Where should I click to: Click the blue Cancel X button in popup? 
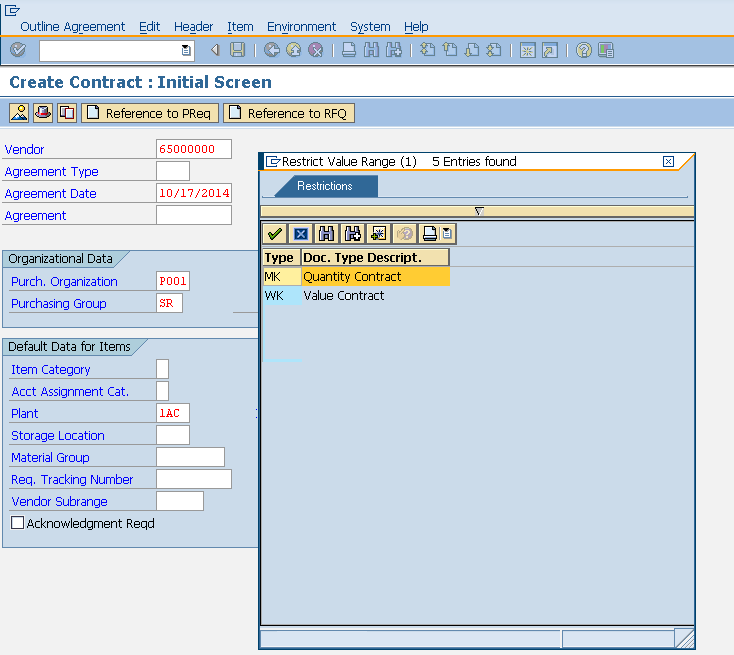pyautogui.click(x=301, y=233)
